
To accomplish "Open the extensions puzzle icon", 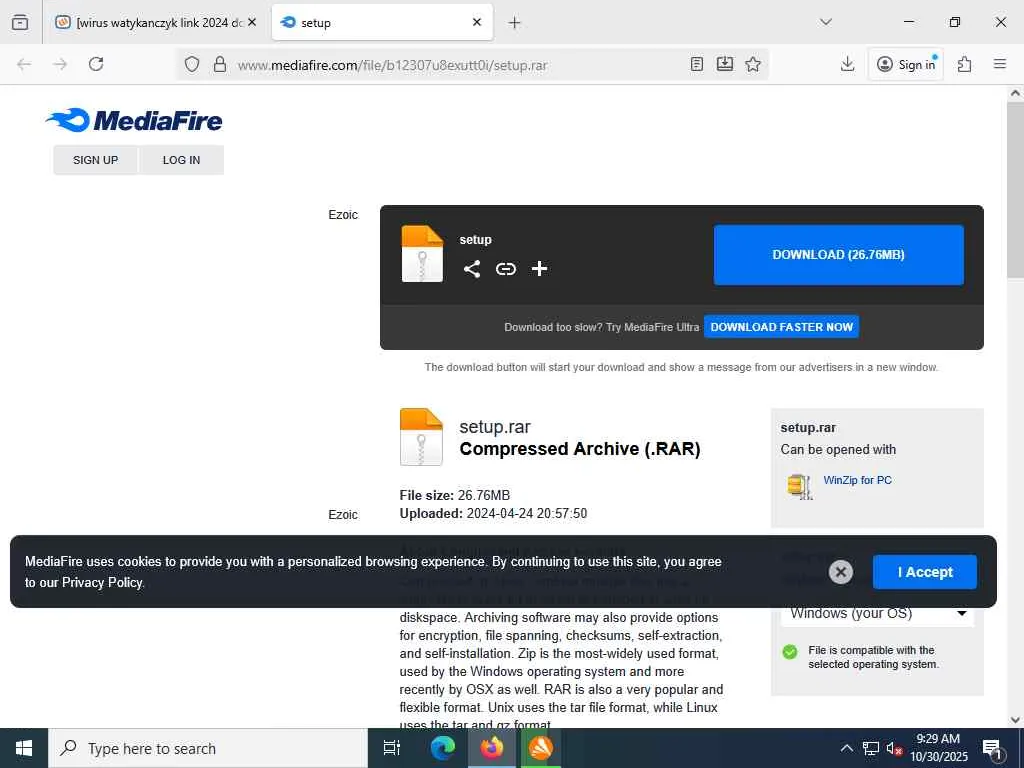I will (964, 64).
